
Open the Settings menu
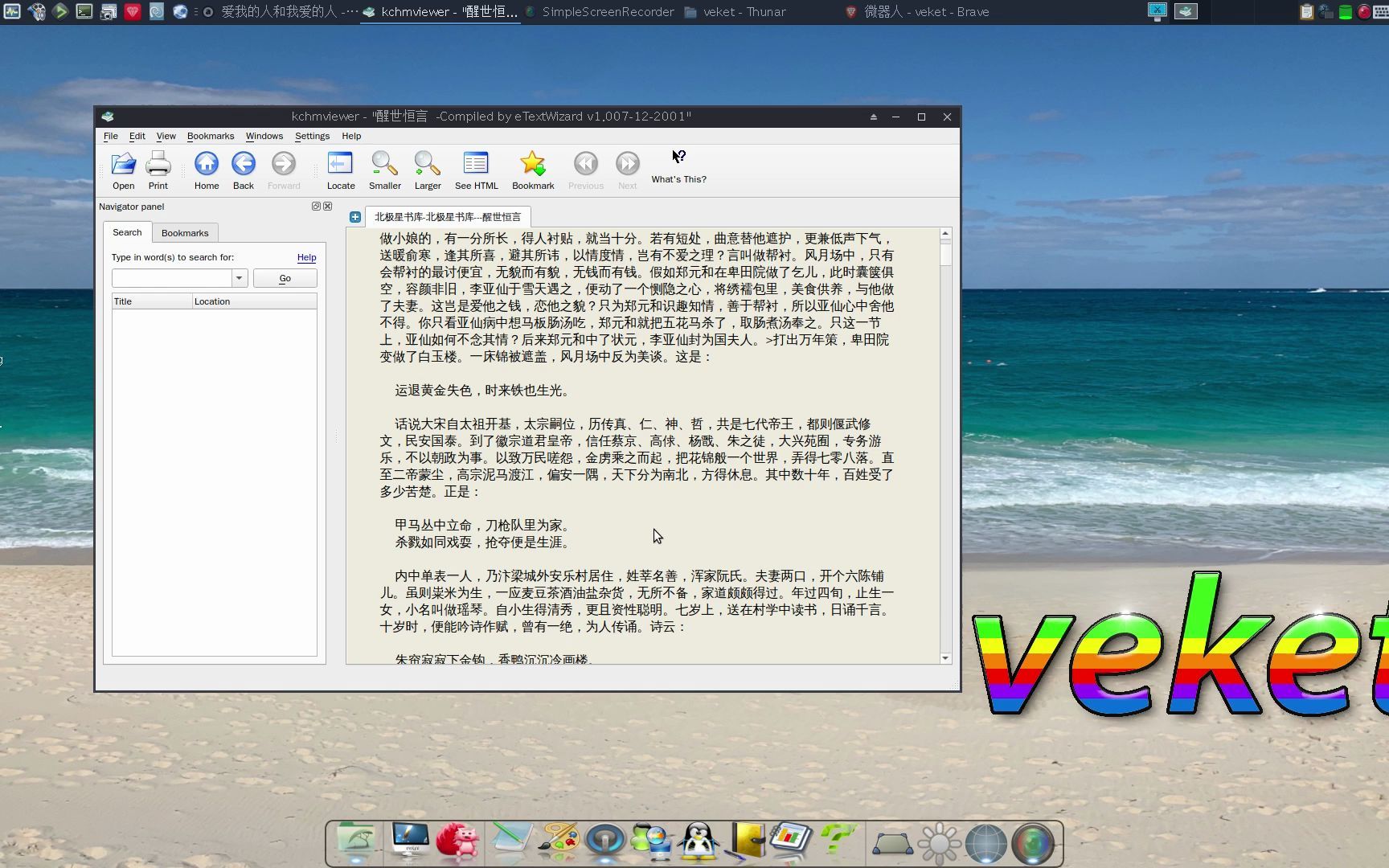[312, 136]
